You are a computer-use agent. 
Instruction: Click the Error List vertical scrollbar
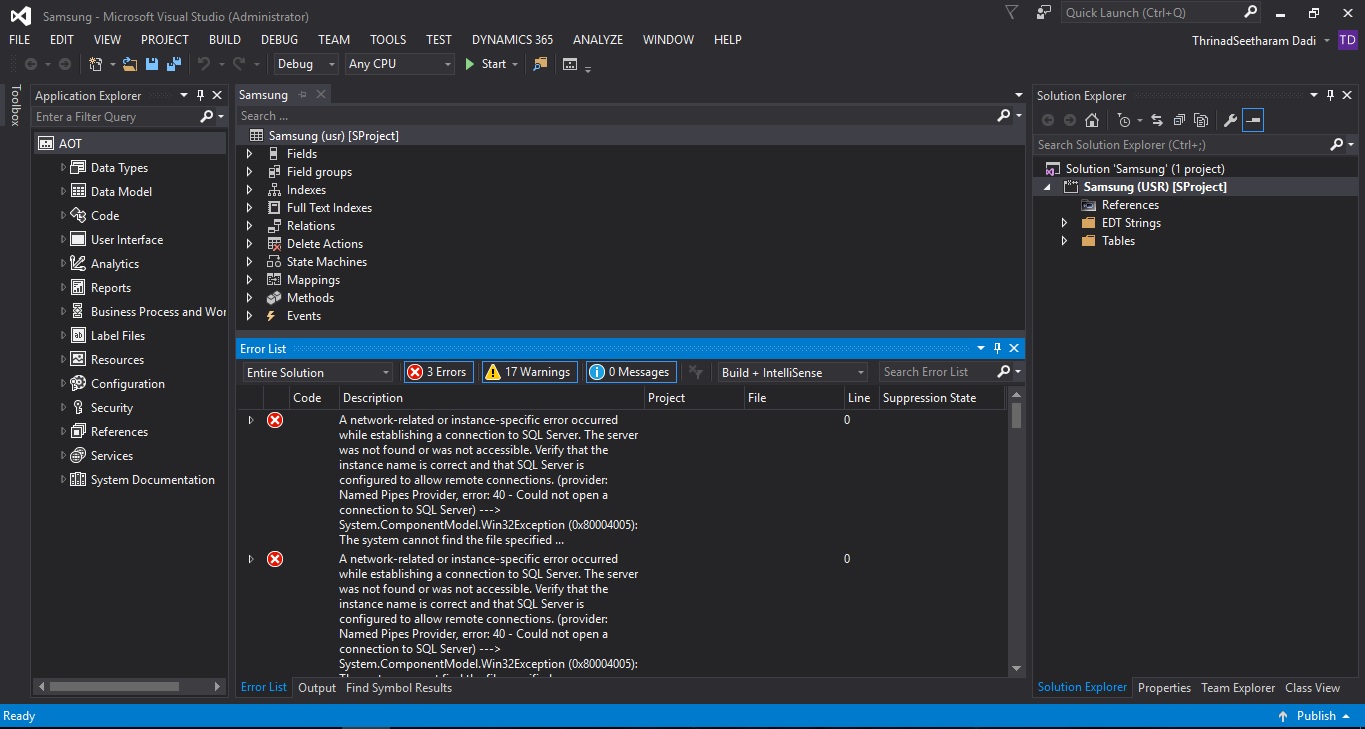coord(1017,414)
